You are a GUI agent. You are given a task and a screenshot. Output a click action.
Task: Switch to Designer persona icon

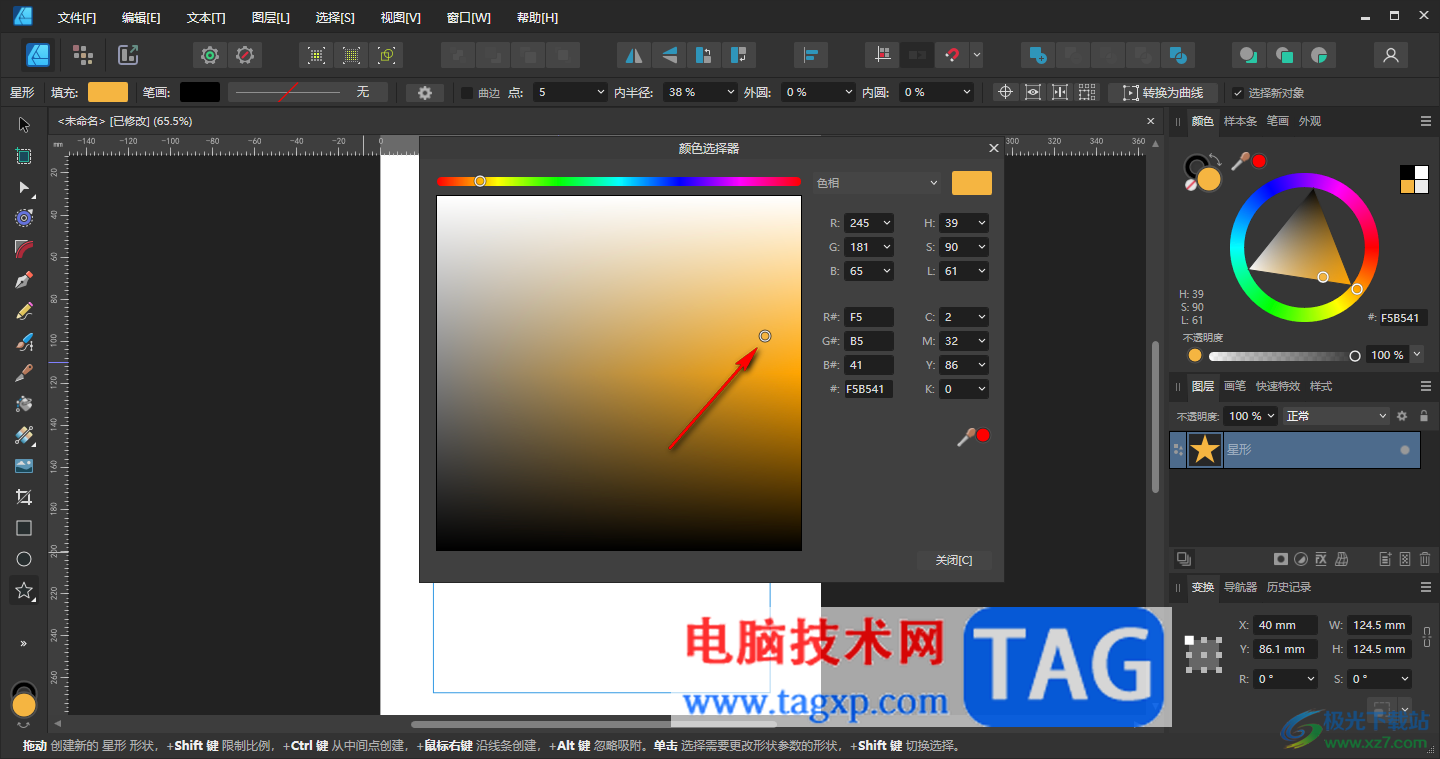point(39,55)
